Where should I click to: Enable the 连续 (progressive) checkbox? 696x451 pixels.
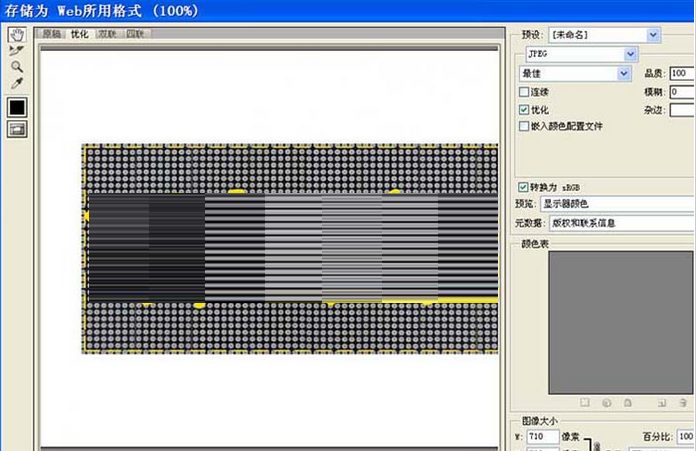click(x=524, y=92)
